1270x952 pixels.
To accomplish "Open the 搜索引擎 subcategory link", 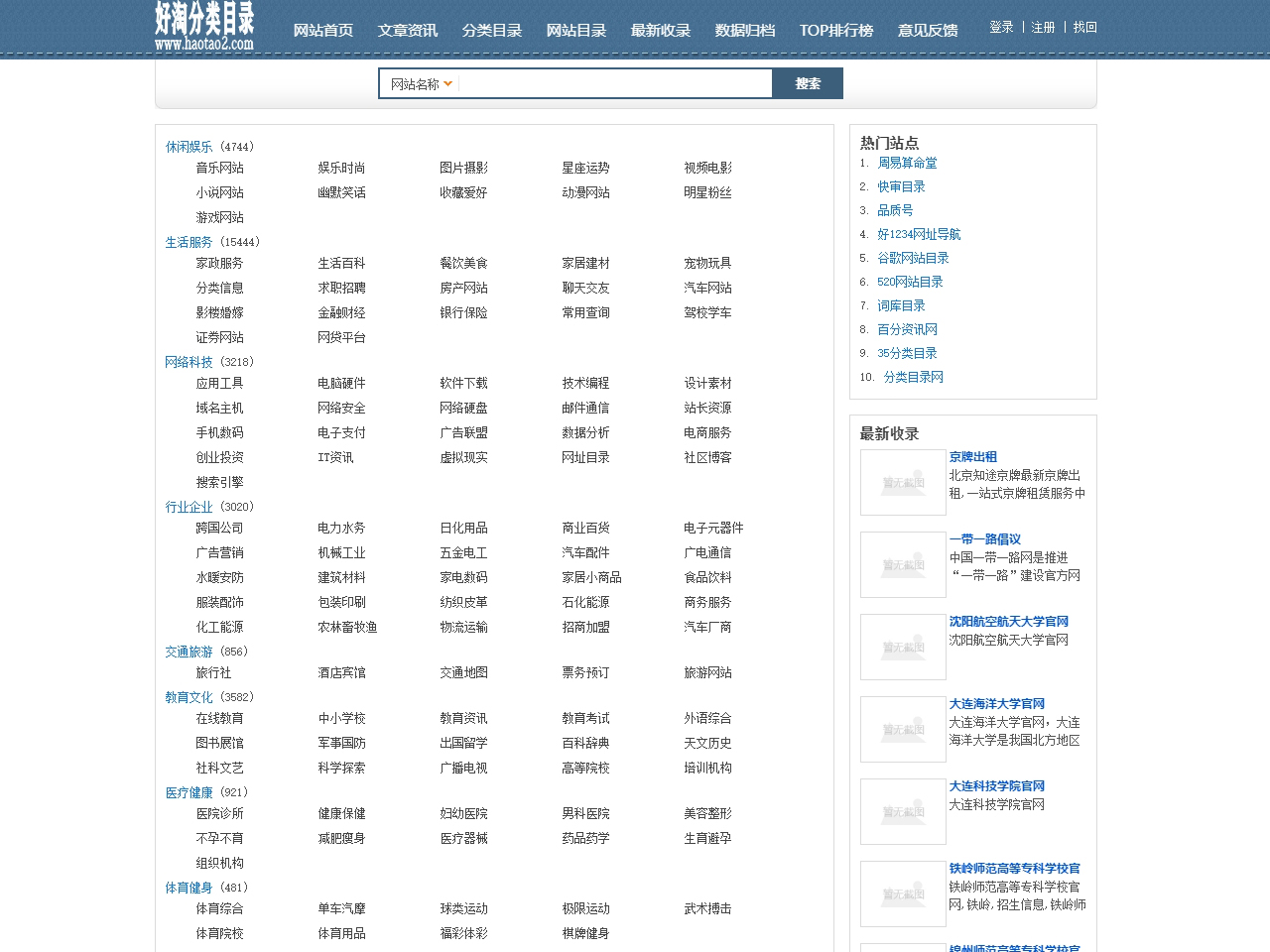I will (219, 483).
